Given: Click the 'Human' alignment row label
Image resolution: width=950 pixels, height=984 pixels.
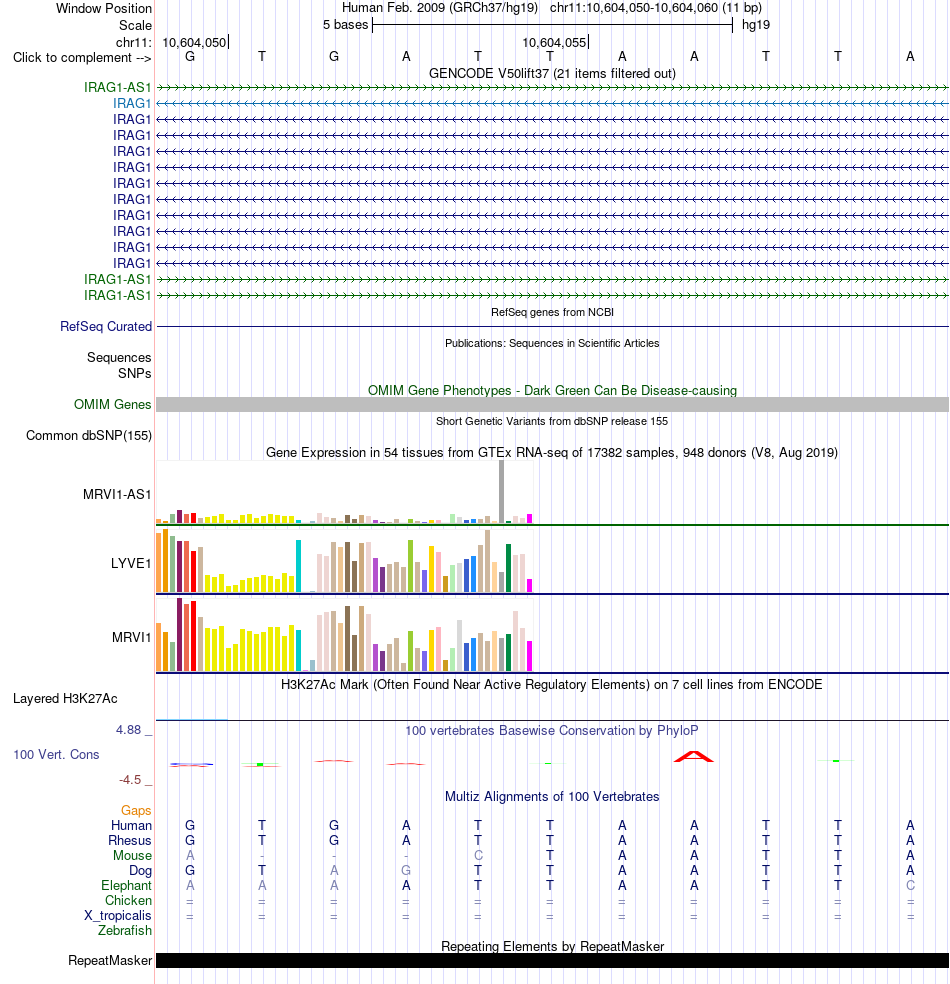Looking at the screenshot, I should tap(131, 825).
